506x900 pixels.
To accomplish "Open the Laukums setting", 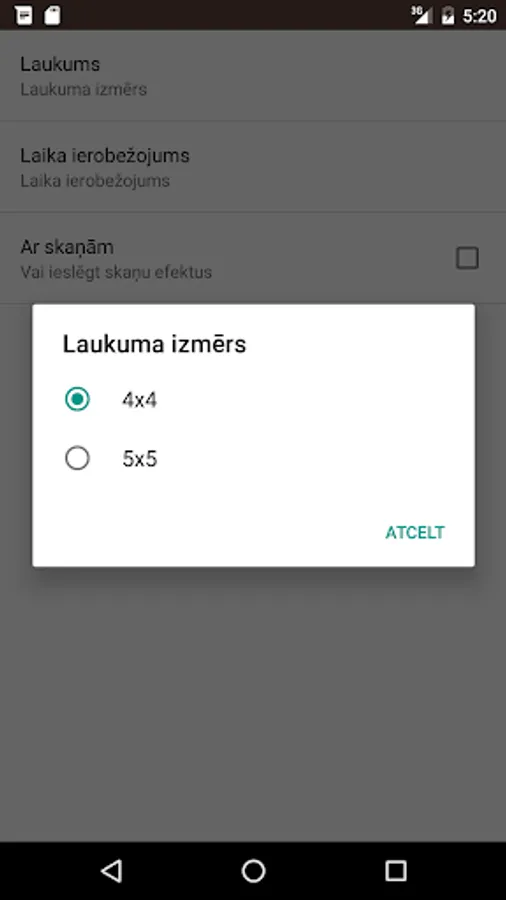I will tap(253, 75).
